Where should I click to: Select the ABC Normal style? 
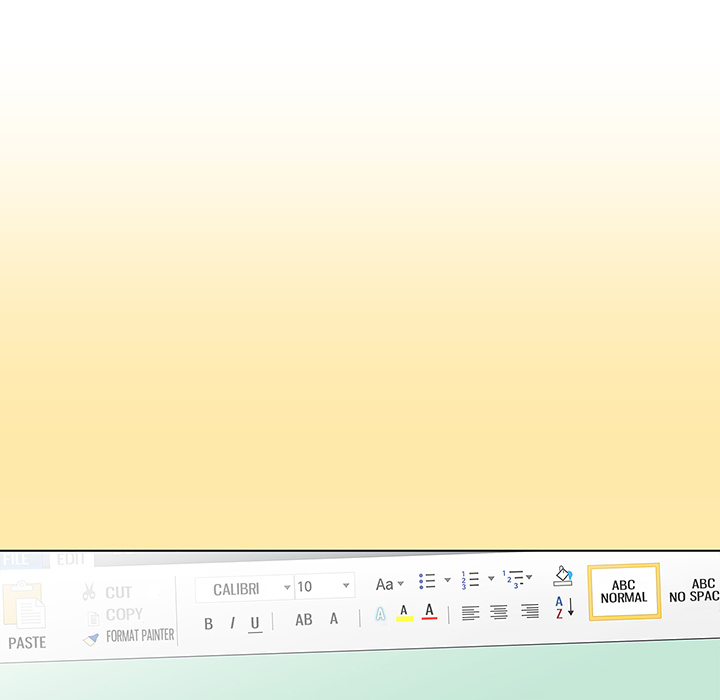pos(624,592)
